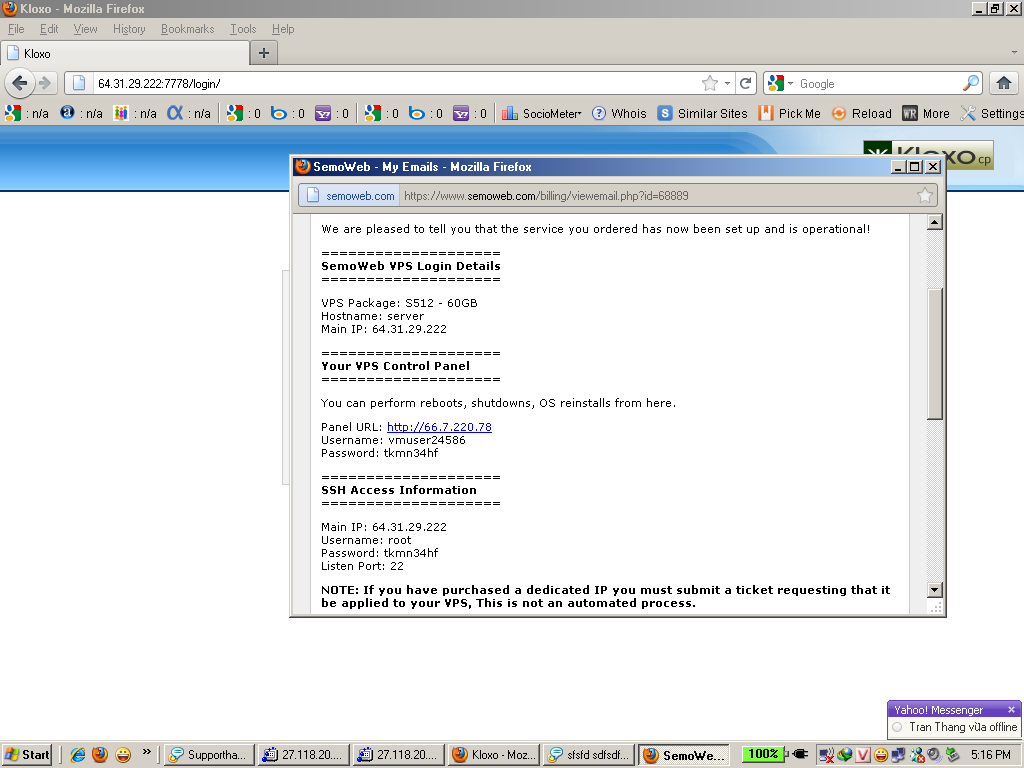Click the 100% battery indicator in the taskbar

(x=763, y=754)
